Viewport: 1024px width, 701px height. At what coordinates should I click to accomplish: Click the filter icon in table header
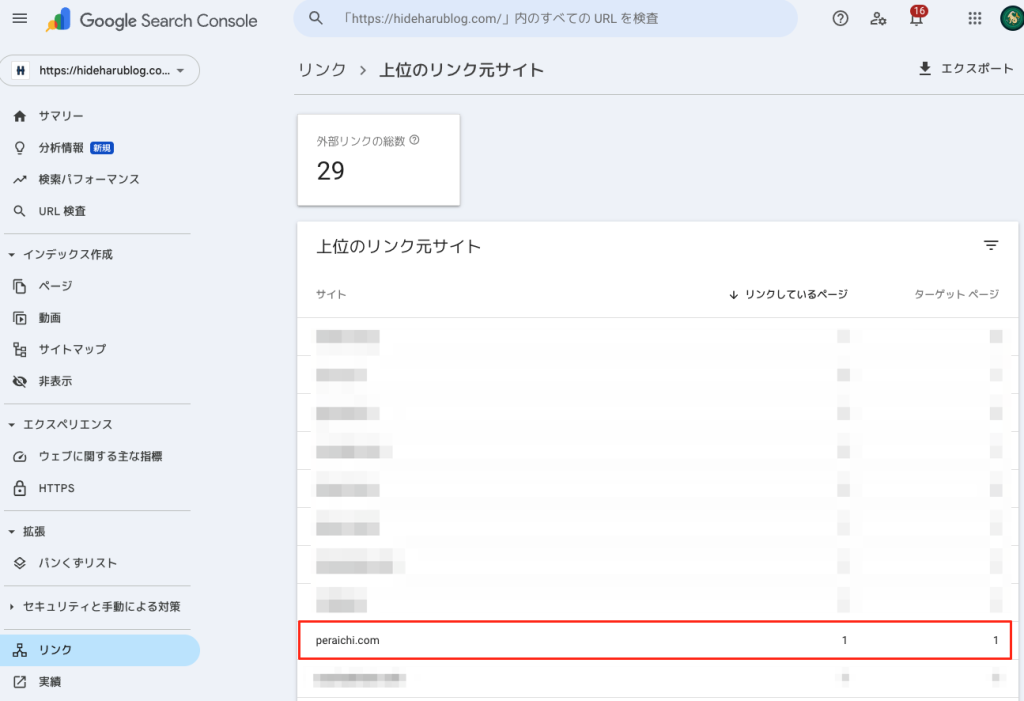click(x=991, y=246)
